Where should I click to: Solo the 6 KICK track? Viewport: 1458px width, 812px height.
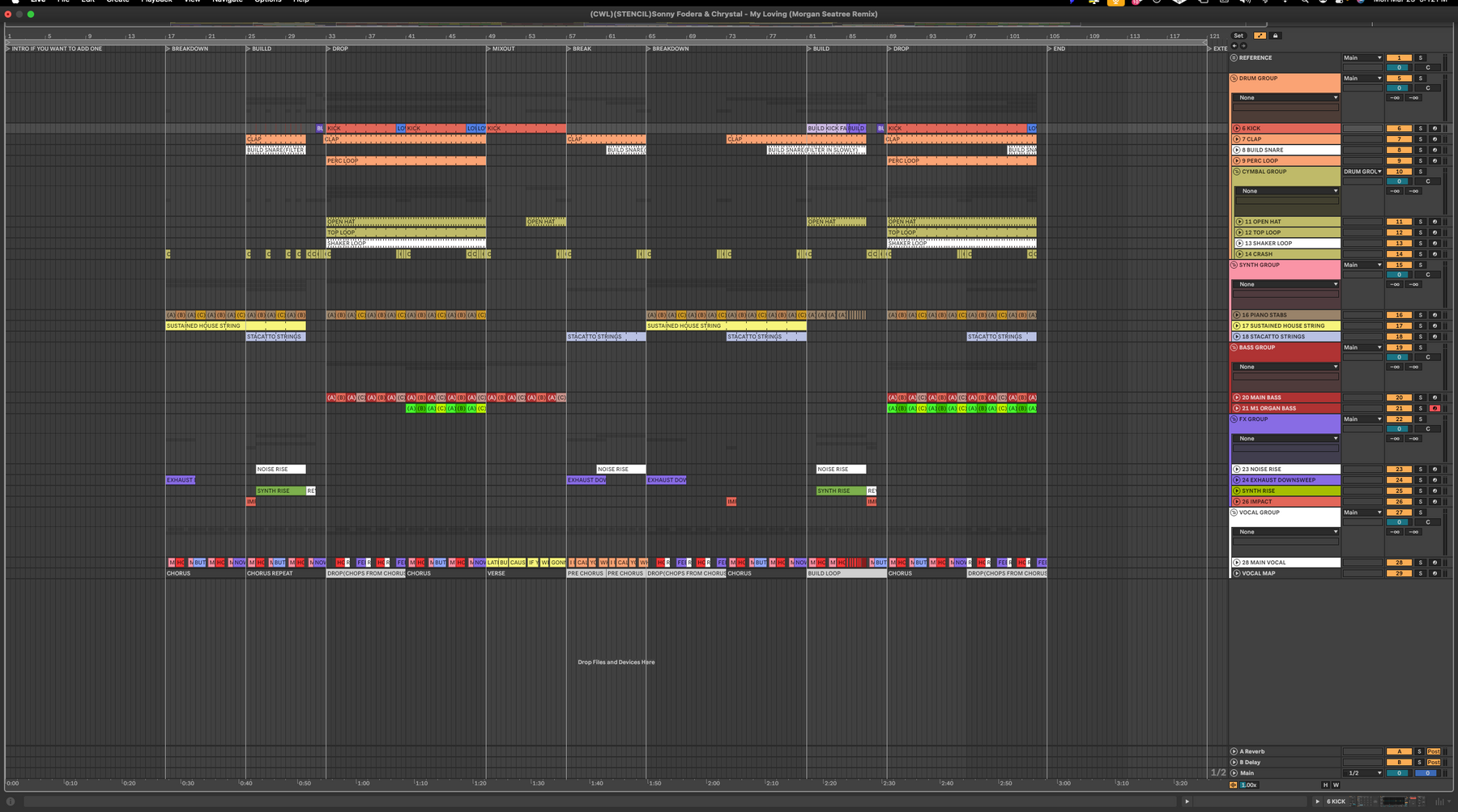click(1420, 128)
